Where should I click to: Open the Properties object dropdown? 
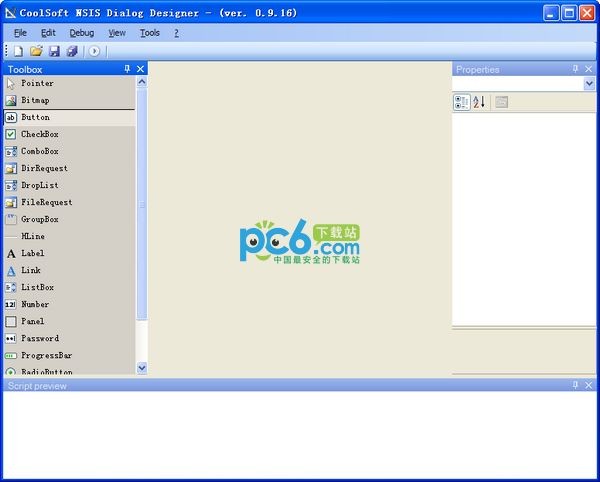[x=589, y=83]
